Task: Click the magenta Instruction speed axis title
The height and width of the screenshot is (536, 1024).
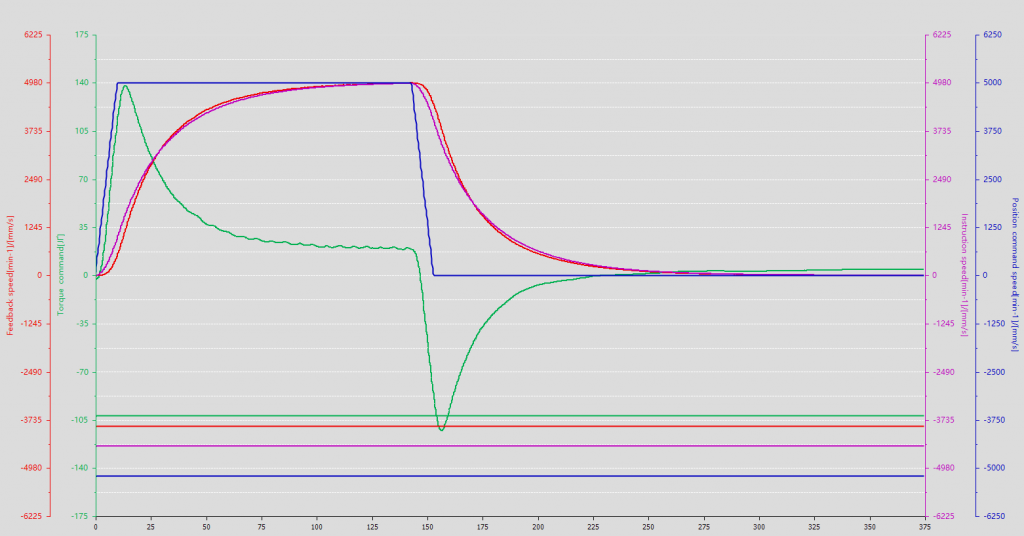Action: 964,275
